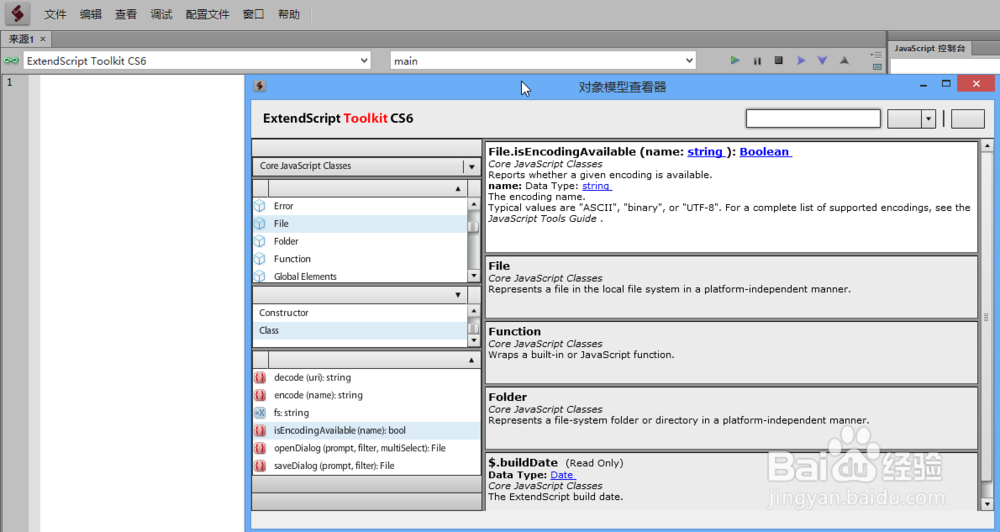Open the 查看 menu

click(126, 14)
